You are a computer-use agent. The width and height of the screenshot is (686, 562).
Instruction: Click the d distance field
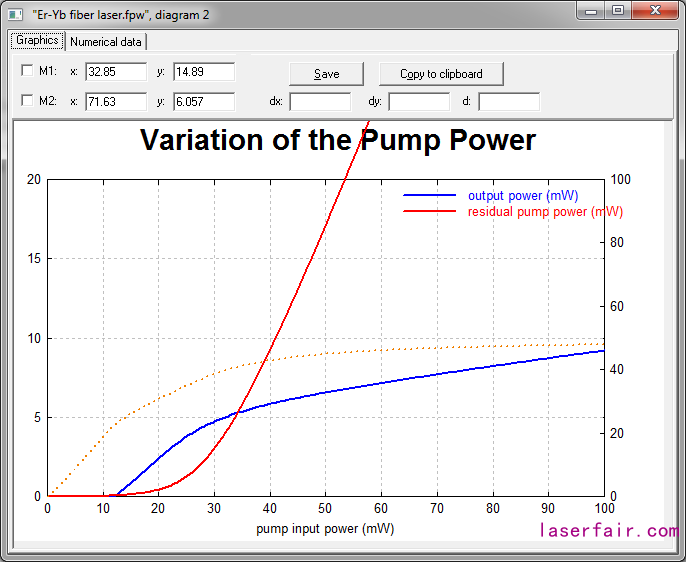coord(509,102)
